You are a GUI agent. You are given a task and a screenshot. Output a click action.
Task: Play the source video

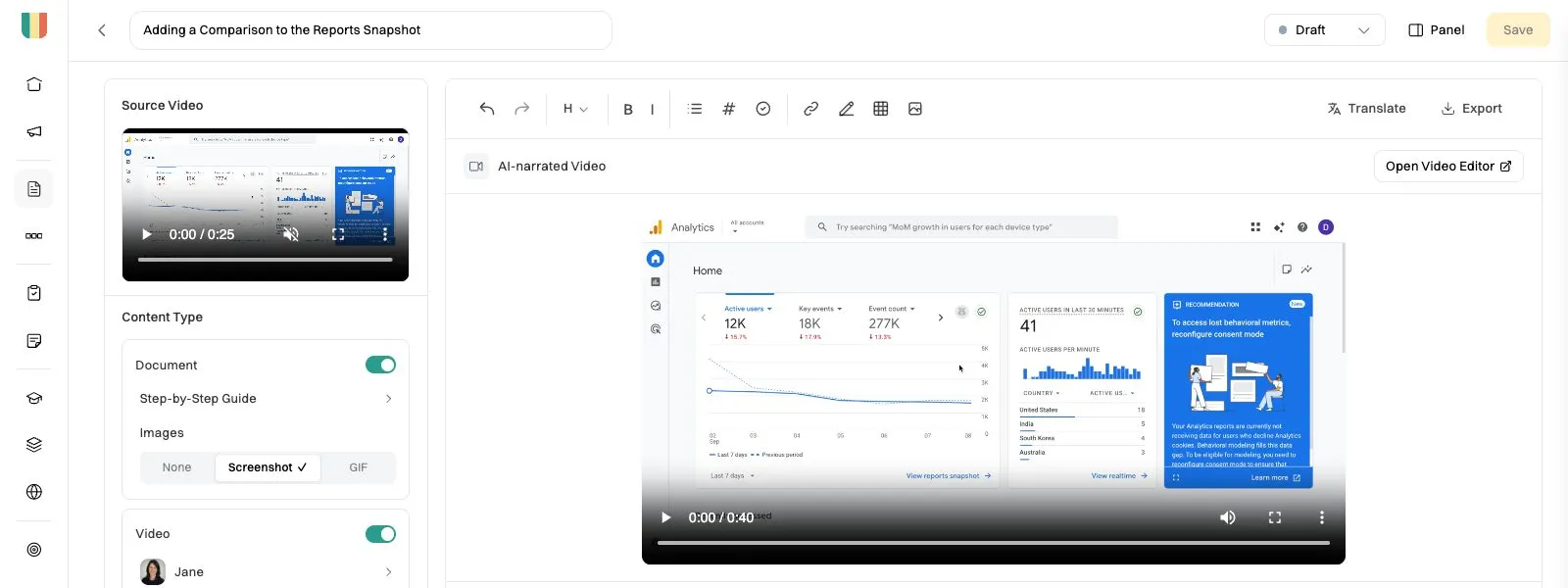point(147,234)
